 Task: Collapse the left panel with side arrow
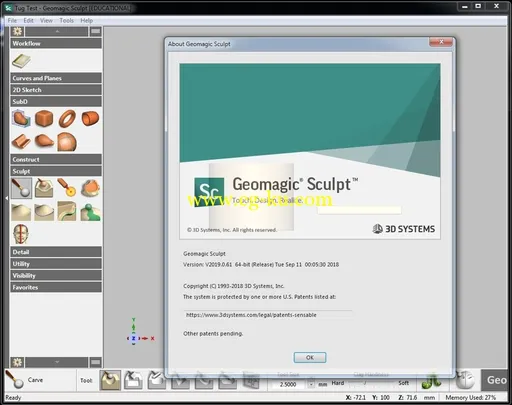tap(7, 198)
